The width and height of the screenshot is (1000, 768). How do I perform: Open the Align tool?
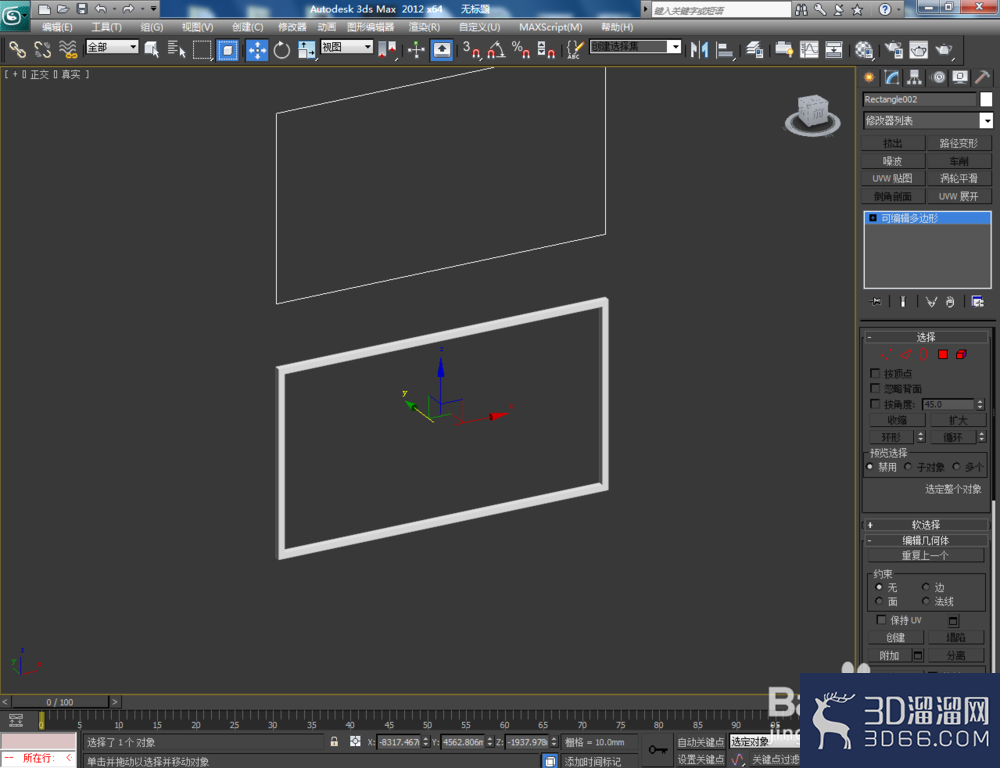click(725, 49)
